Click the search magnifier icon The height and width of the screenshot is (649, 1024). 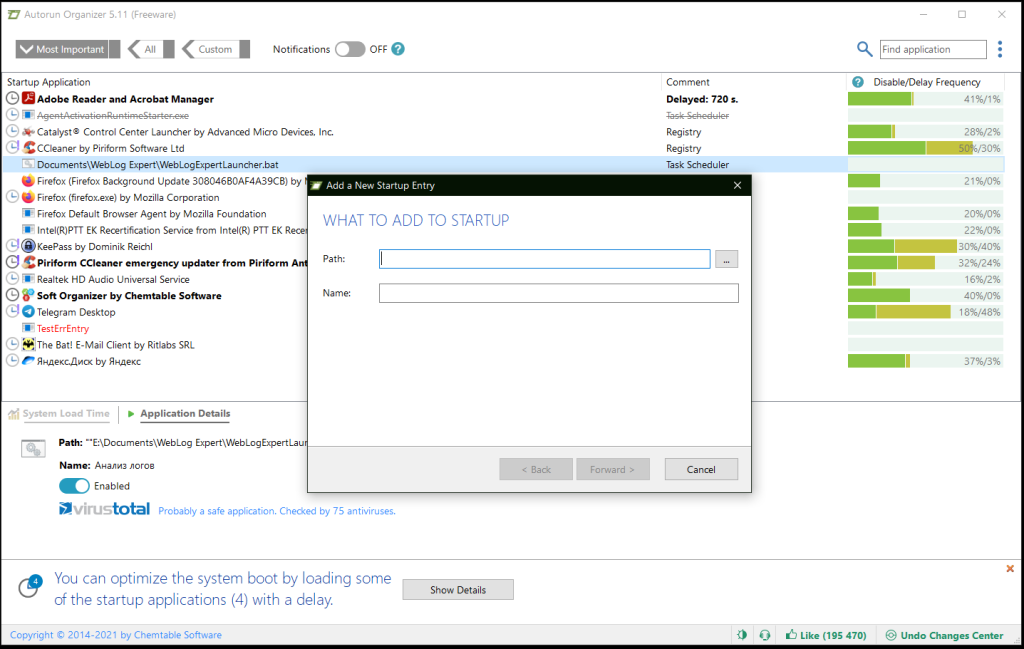[864, 49]
